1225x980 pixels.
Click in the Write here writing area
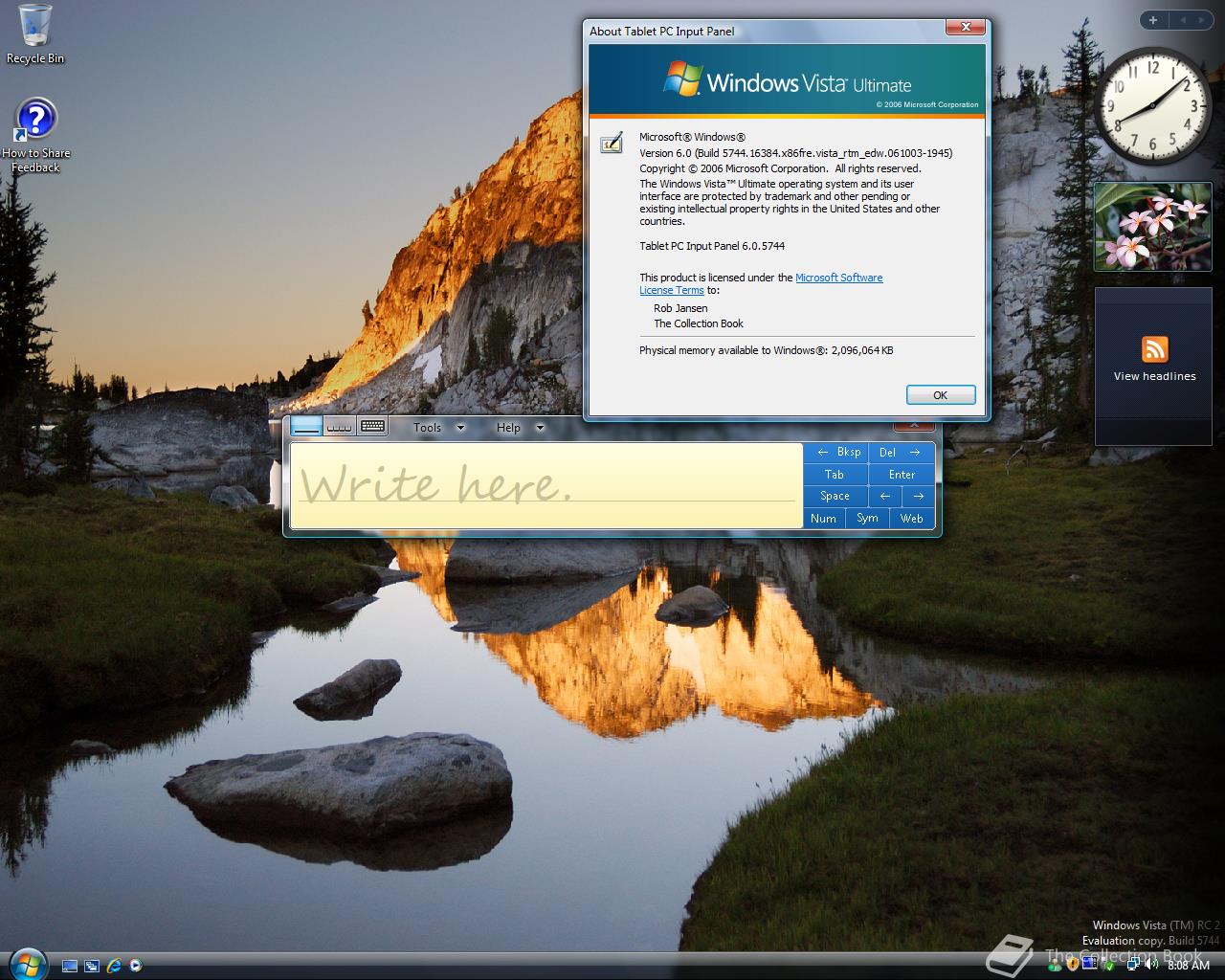coord(546,485)
